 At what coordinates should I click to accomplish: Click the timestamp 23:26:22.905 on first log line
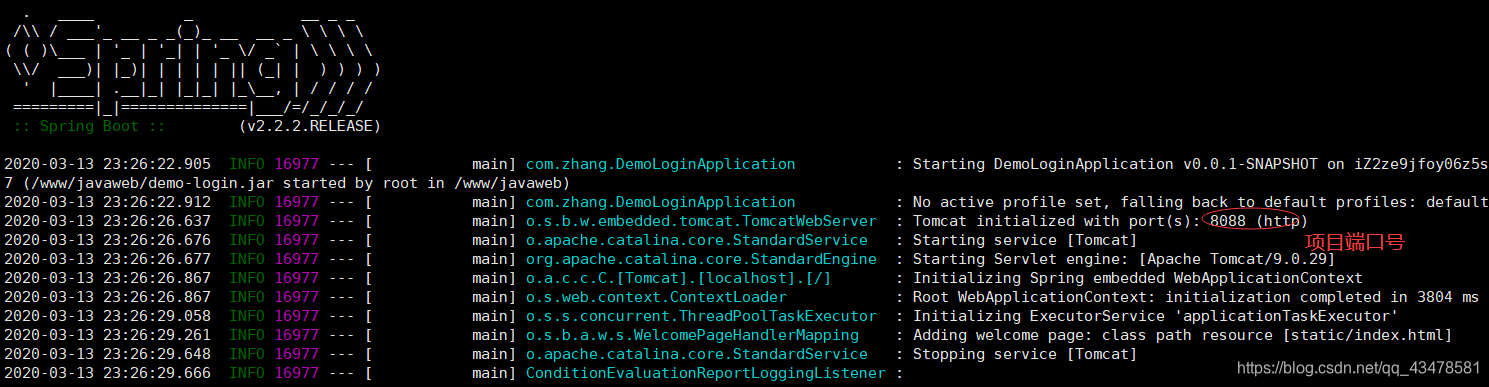coord(157,164)
